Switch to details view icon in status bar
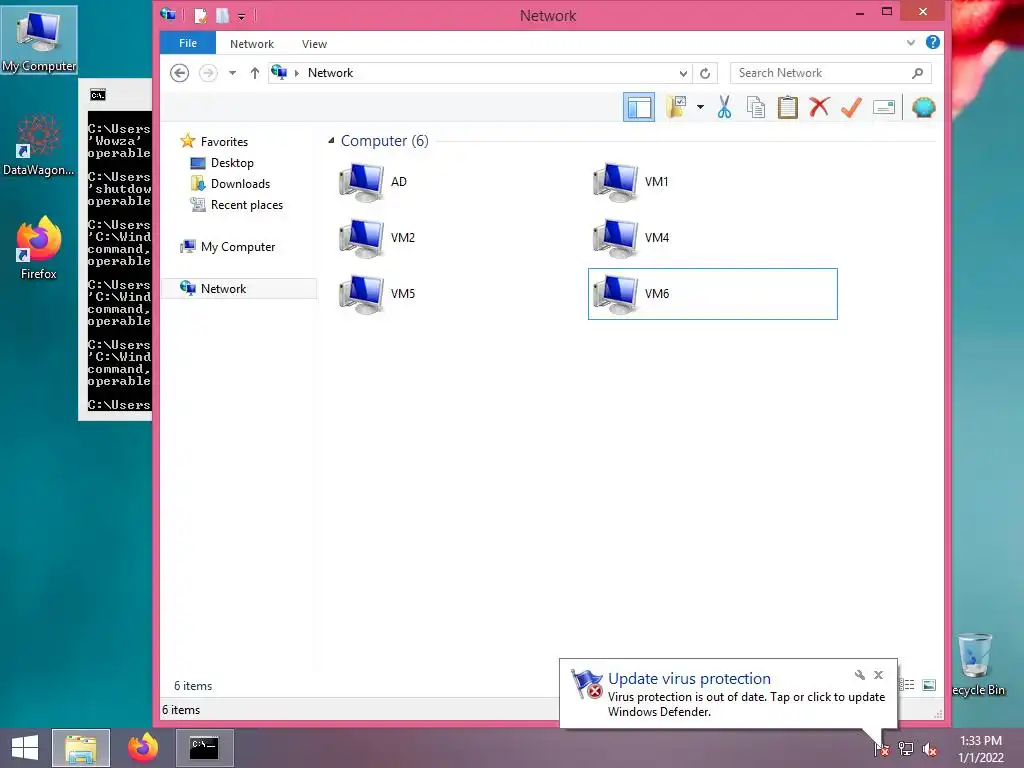 pyautogui.click(x=908, y=685)
